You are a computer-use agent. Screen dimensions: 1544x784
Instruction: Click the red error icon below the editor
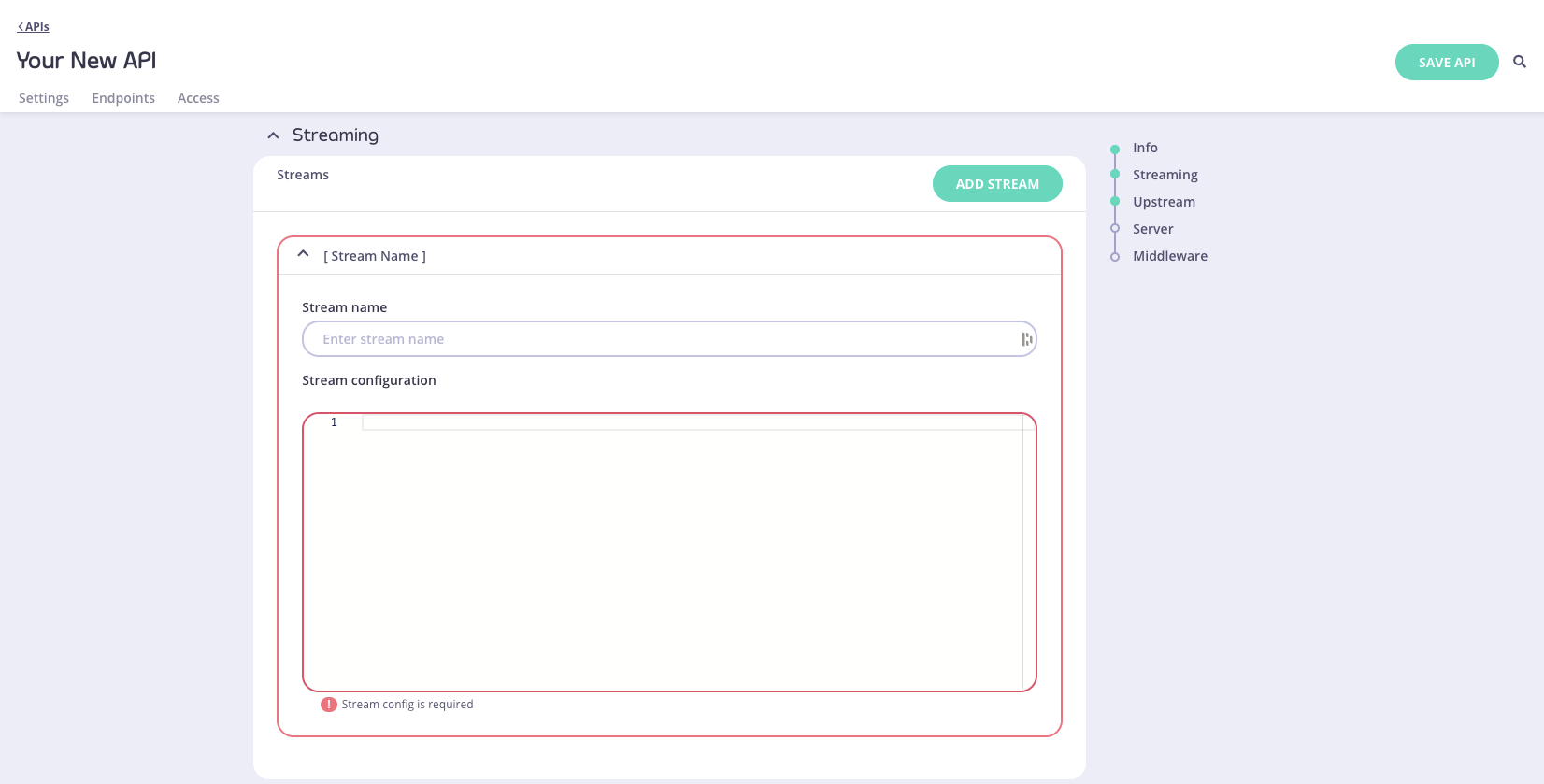[328, 705]
